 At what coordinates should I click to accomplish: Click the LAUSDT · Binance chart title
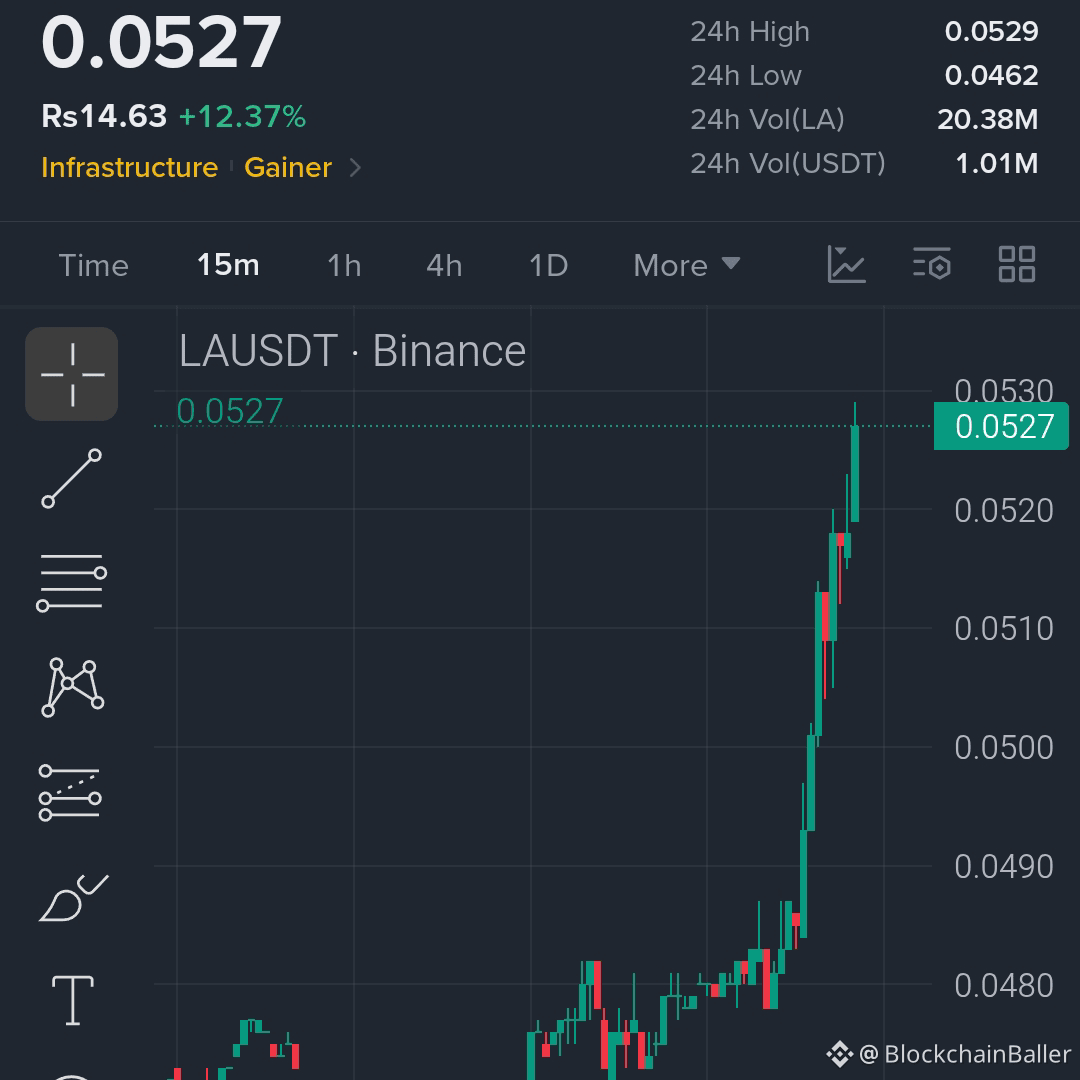tap(352, 351)
